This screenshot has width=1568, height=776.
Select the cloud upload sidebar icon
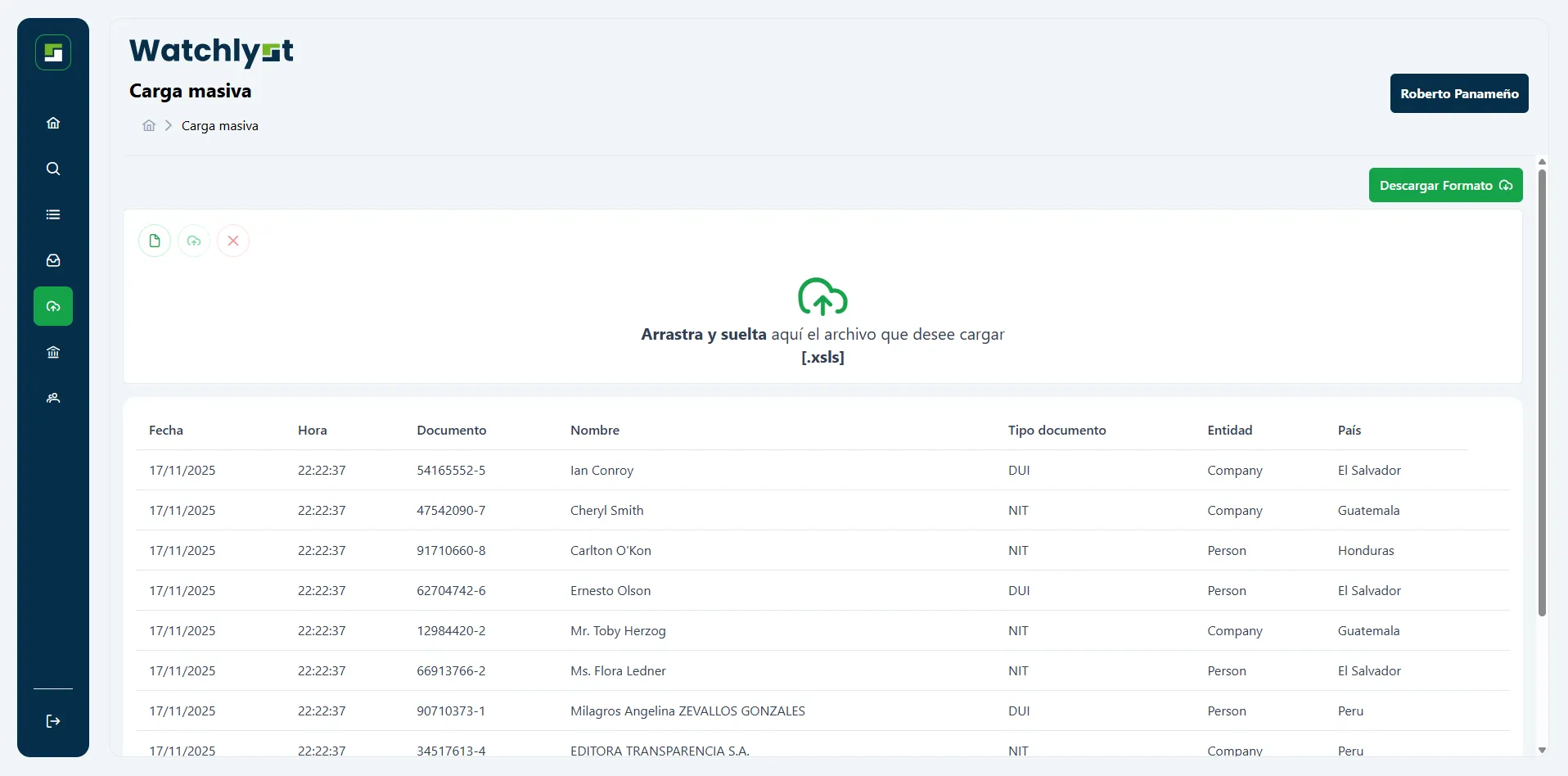[53, 306]
